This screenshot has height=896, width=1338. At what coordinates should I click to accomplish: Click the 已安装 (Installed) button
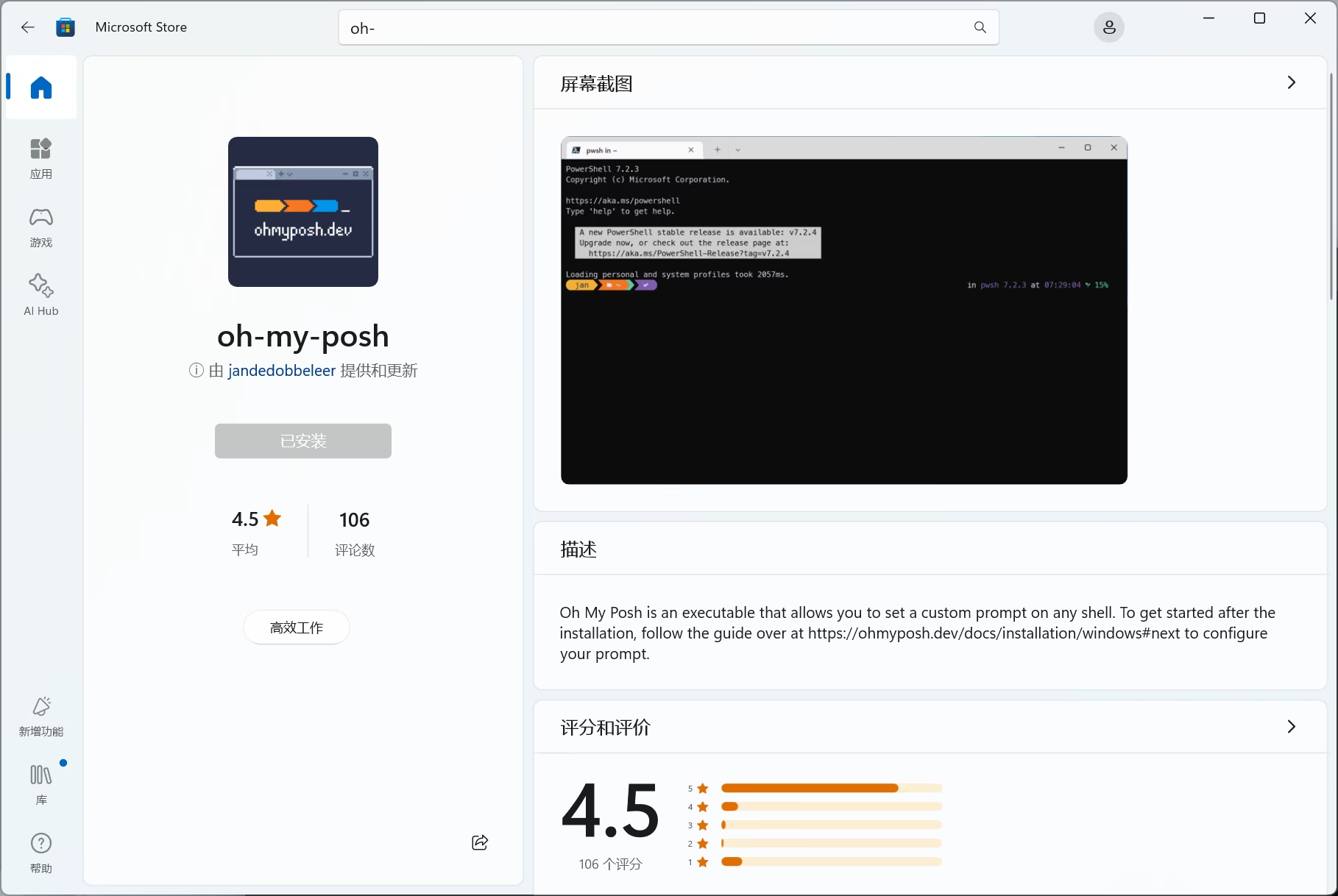pyautogui.click(x=302, y=441)
